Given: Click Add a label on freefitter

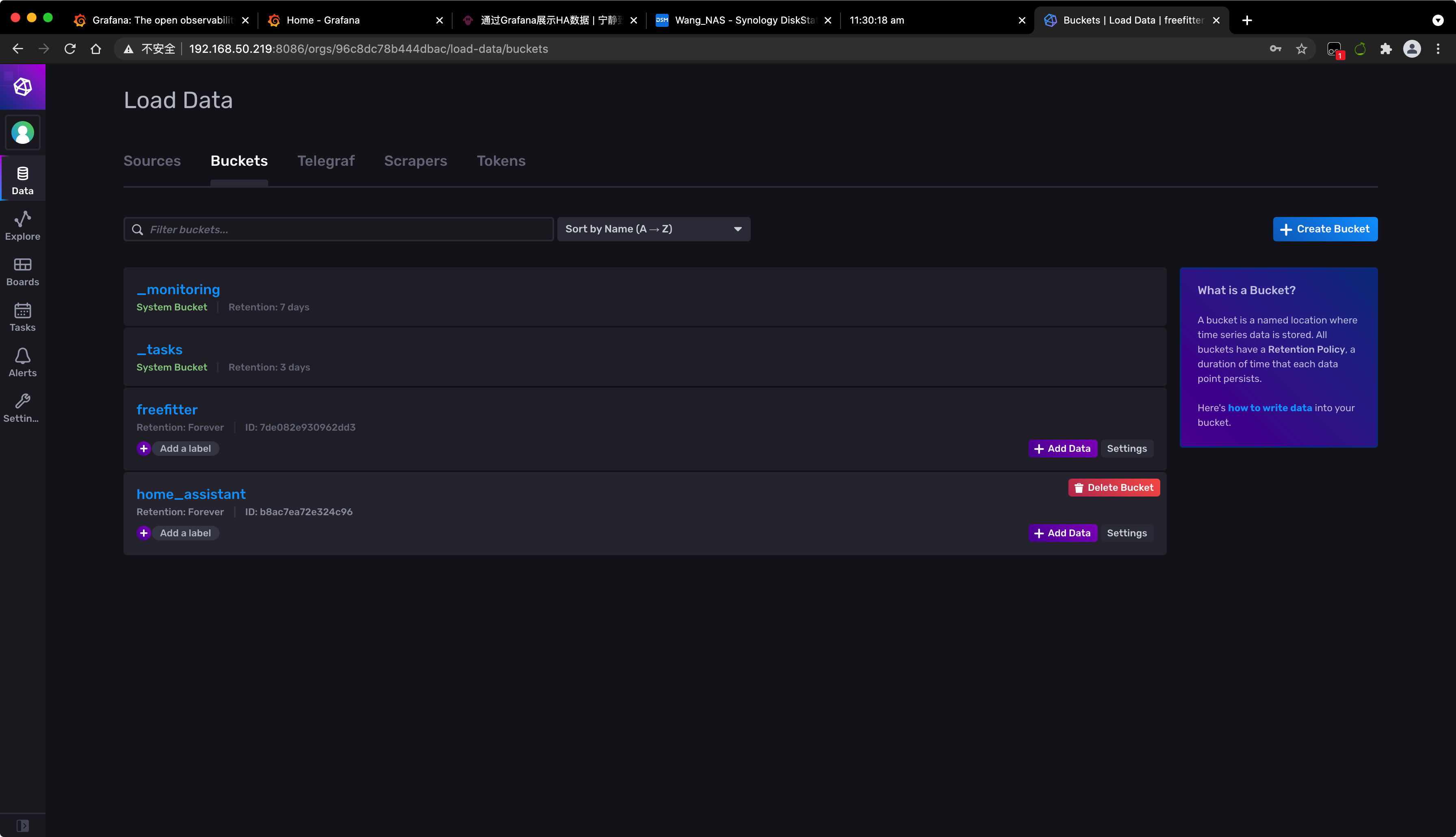Looking at the screenshot, I should (185, 449).
